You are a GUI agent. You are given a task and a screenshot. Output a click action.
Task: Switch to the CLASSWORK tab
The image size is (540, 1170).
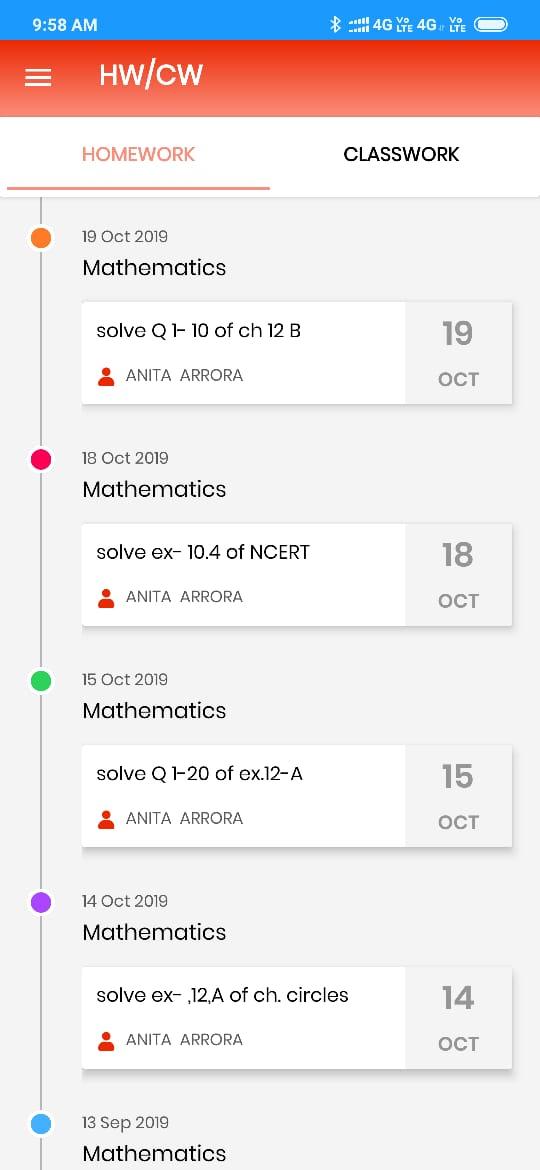[401, 154]
